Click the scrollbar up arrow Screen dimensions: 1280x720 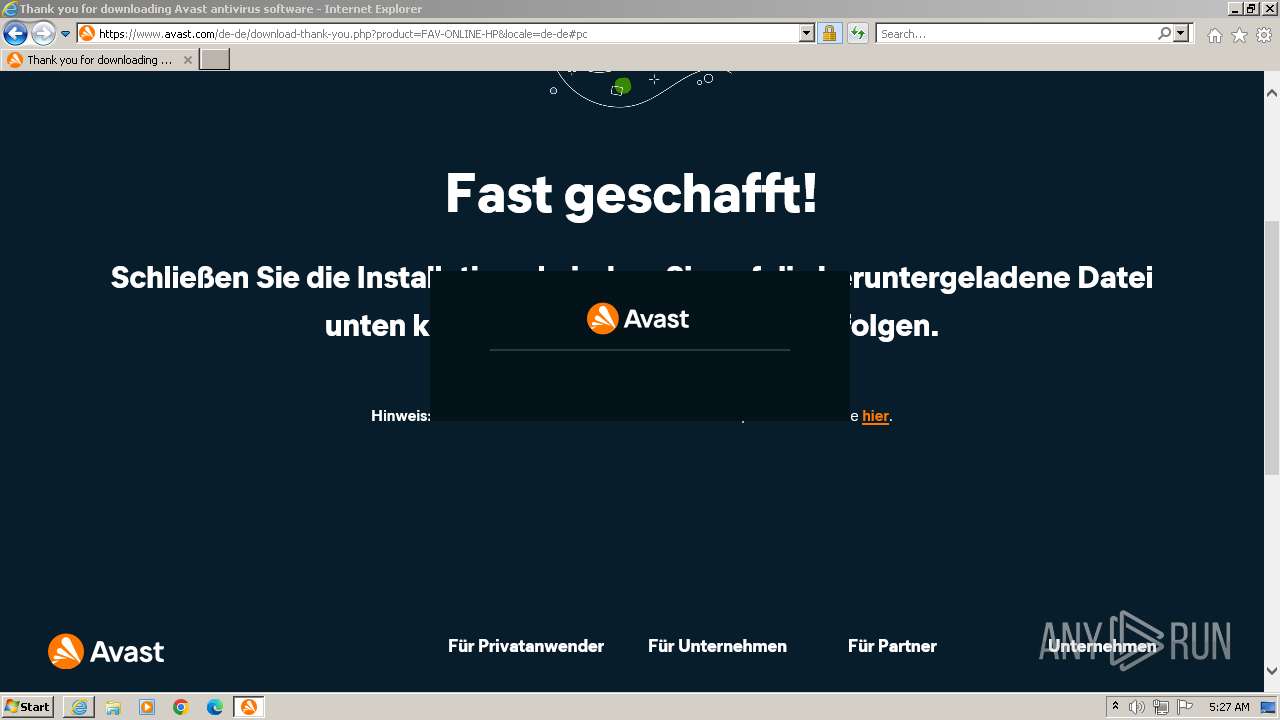1272,93
